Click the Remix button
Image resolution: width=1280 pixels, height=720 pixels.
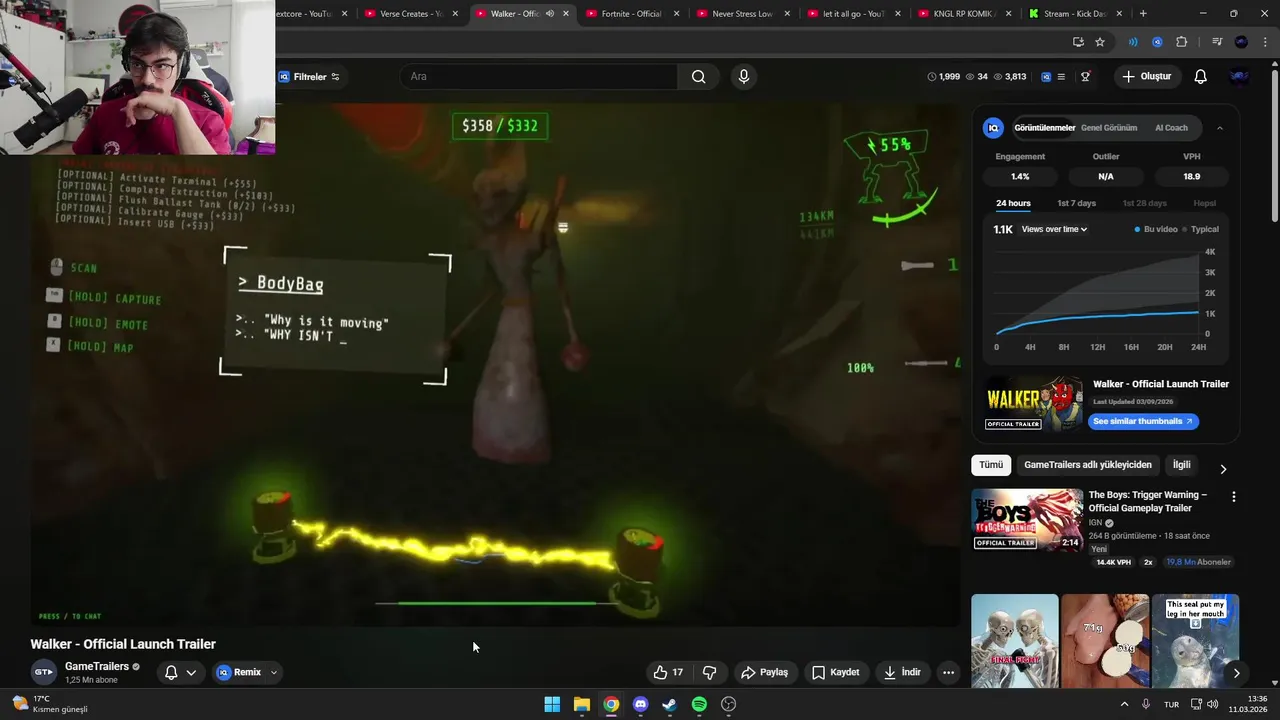click(239, 672)
